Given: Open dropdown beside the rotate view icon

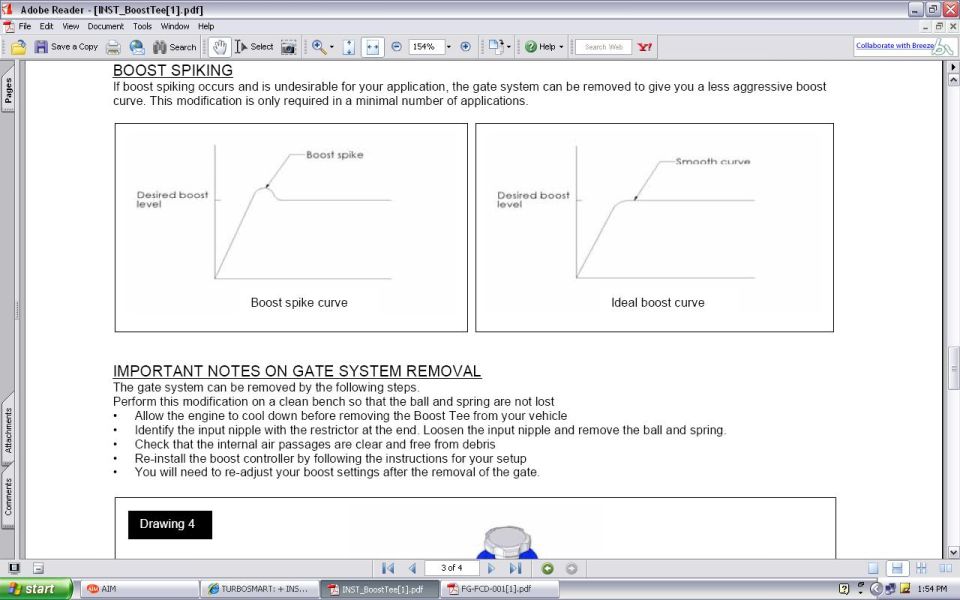Looking at the screenshot, I should tap(508, 47).
